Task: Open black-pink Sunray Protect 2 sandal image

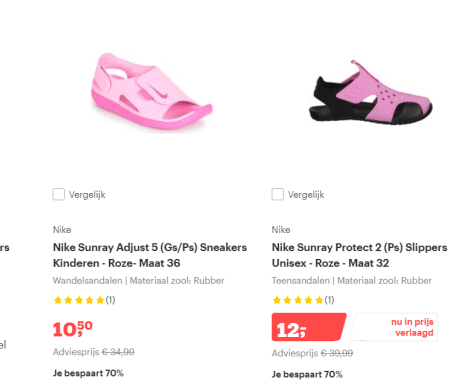Action: (x=370, y=93)
